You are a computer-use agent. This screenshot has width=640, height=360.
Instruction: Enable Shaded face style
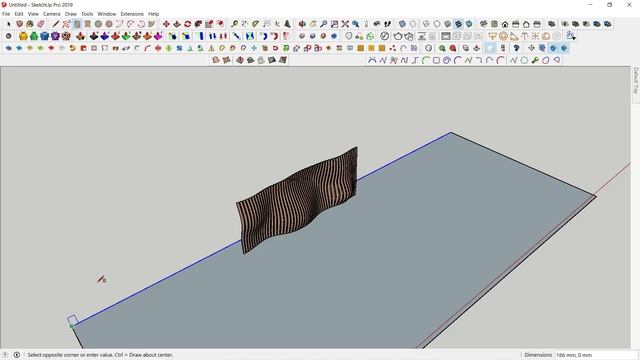(x=447, y=24)
